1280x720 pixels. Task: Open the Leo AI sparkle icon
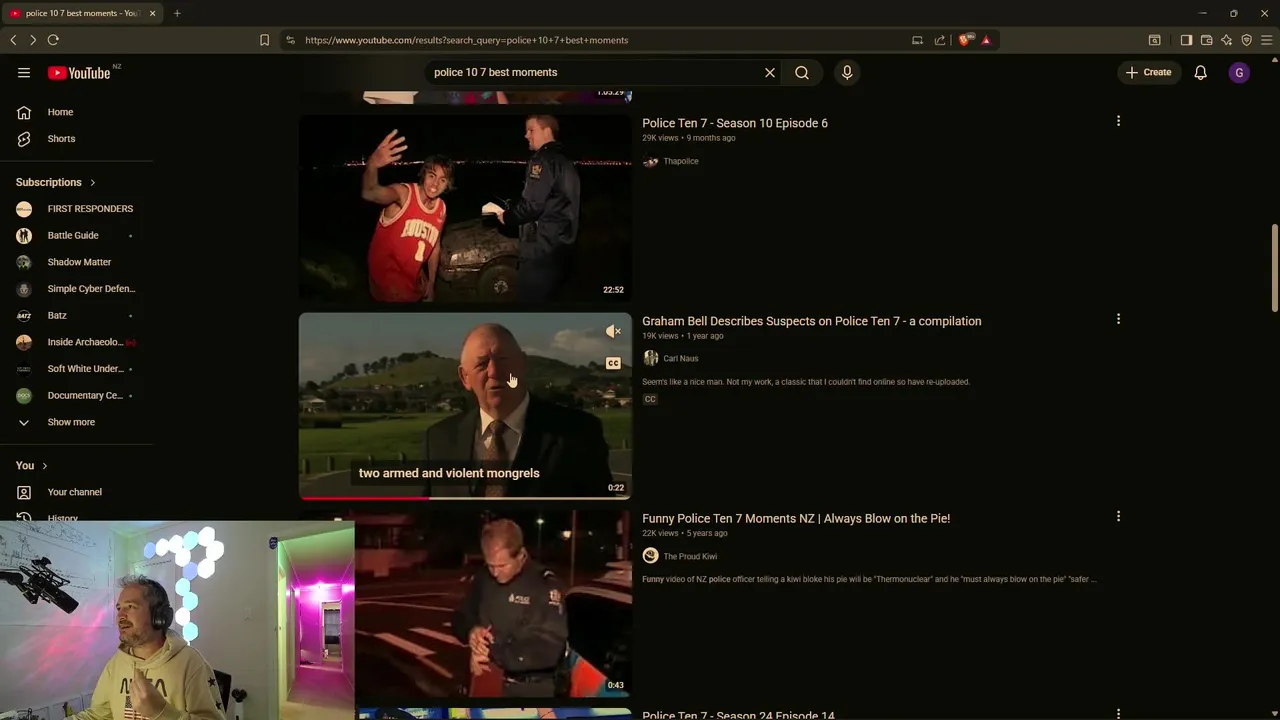(x=1226, y=40)
